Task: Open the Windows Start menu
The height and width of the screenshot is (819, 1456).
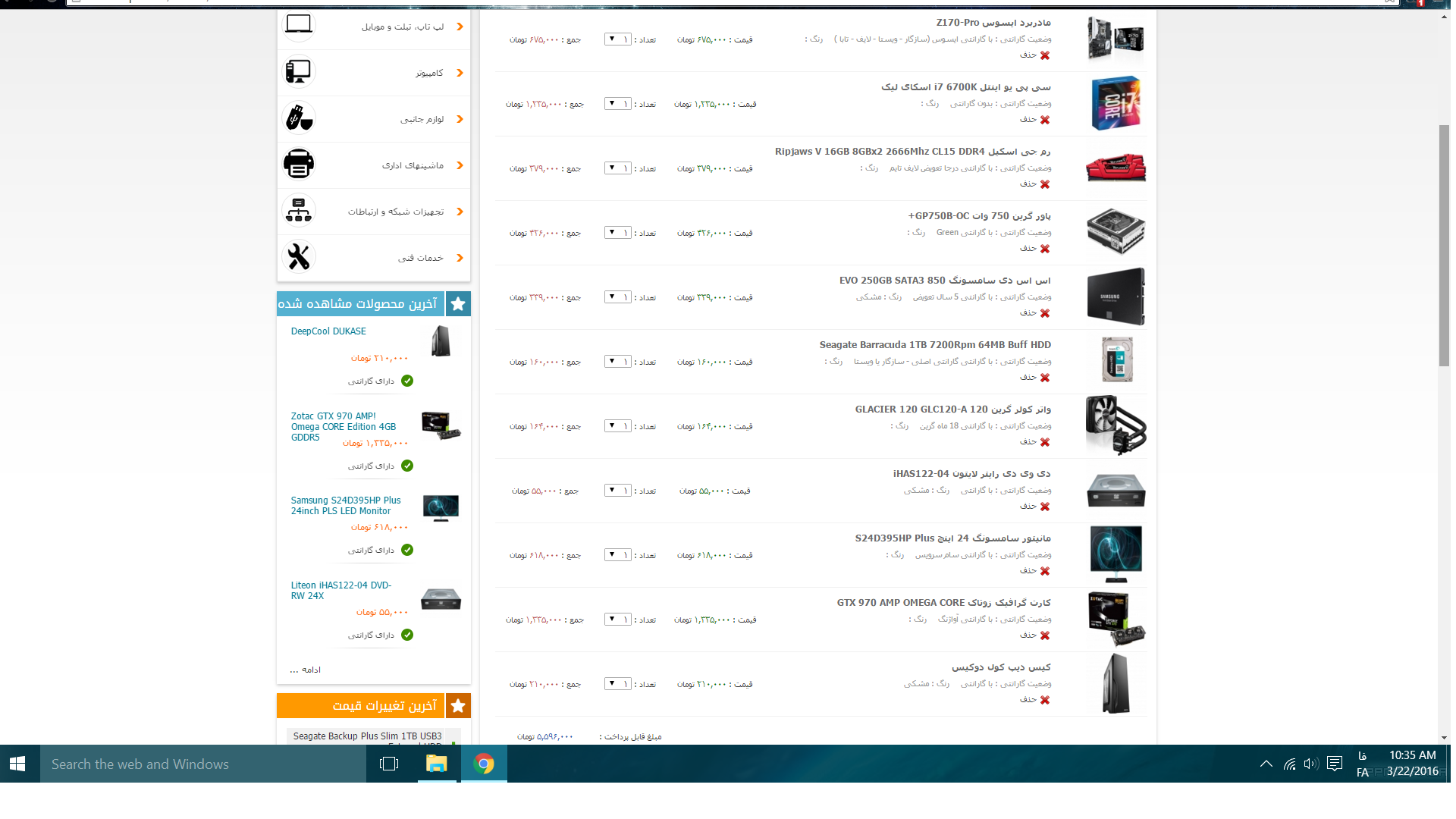Action: tap(18, 764)
